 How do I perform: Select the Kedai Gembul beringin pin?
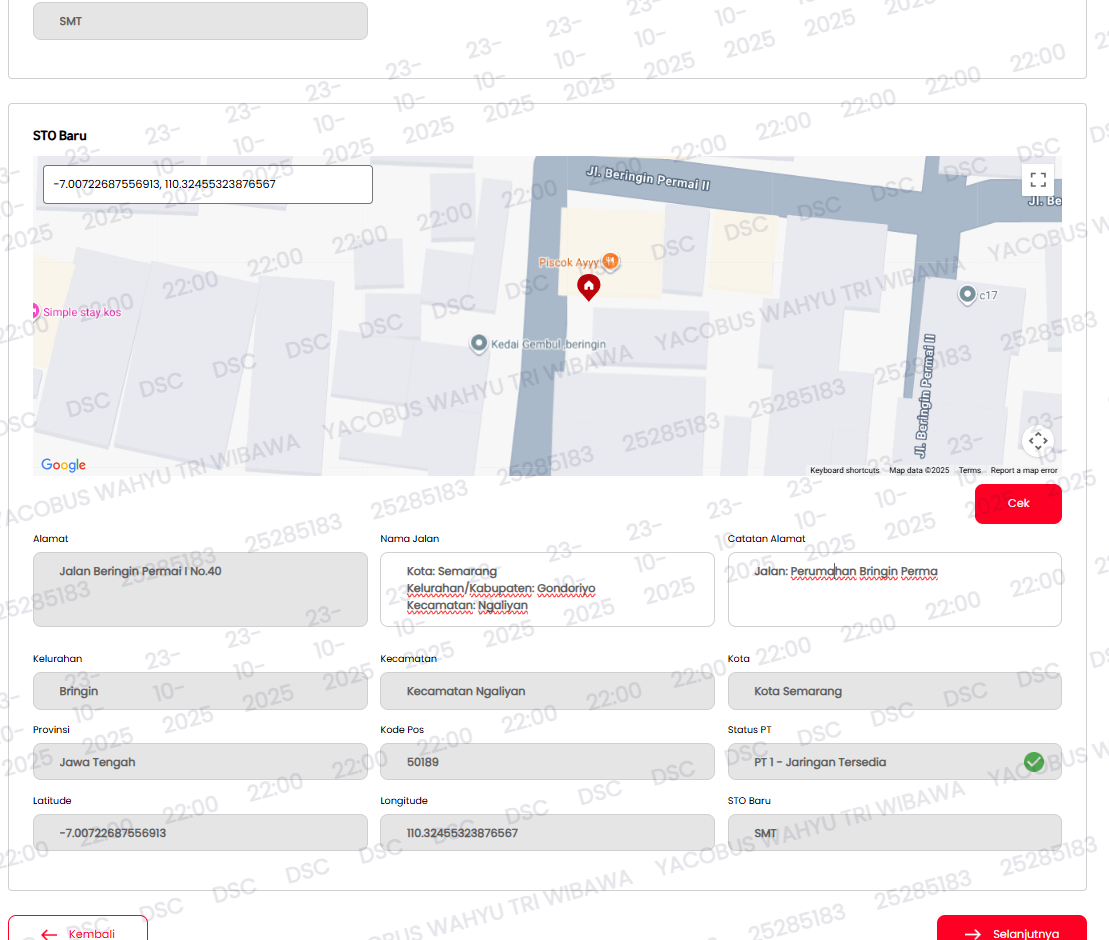[479, 344]
